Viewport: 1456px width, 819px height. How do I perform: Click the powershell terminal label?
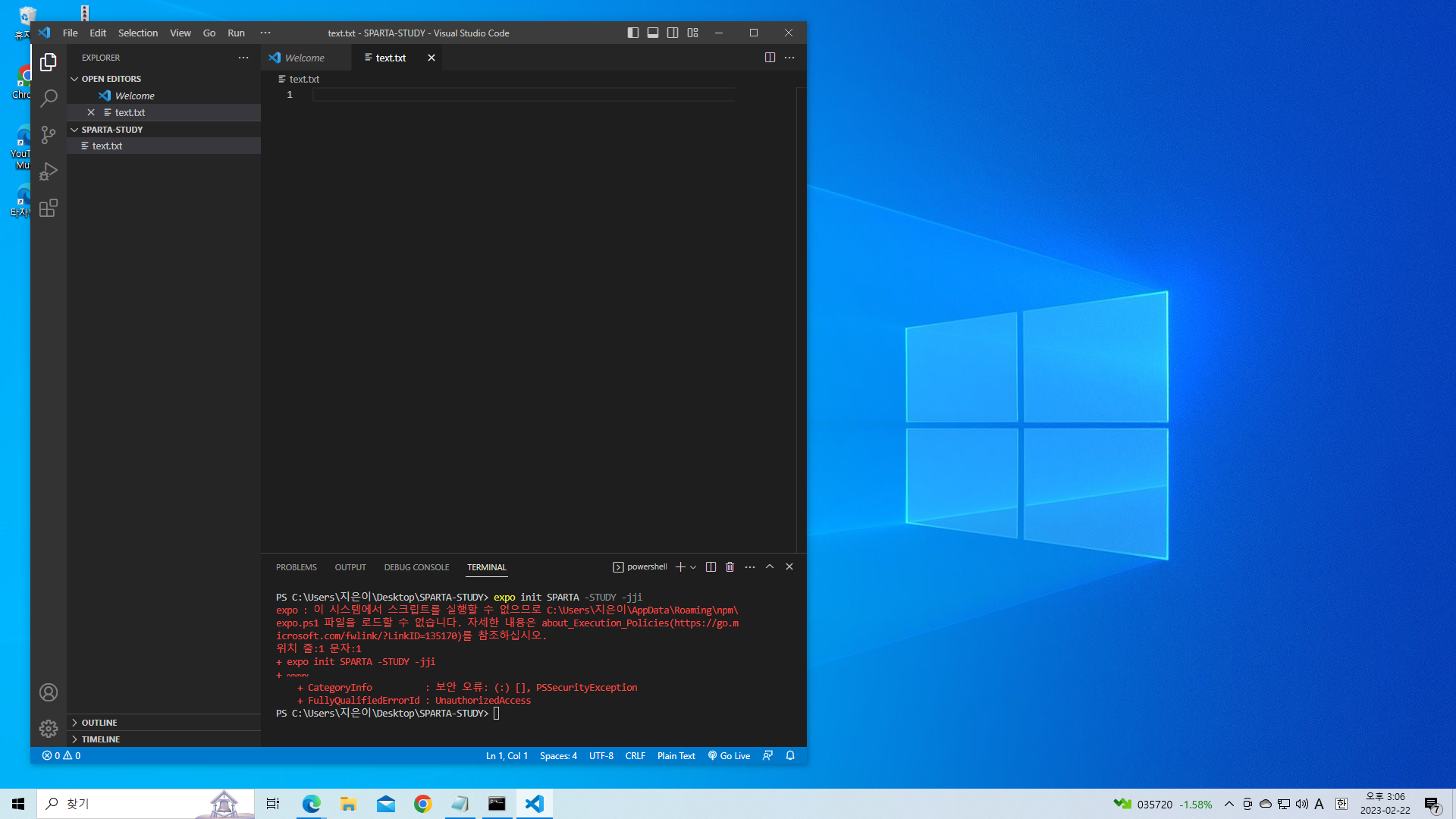(640, 566)
